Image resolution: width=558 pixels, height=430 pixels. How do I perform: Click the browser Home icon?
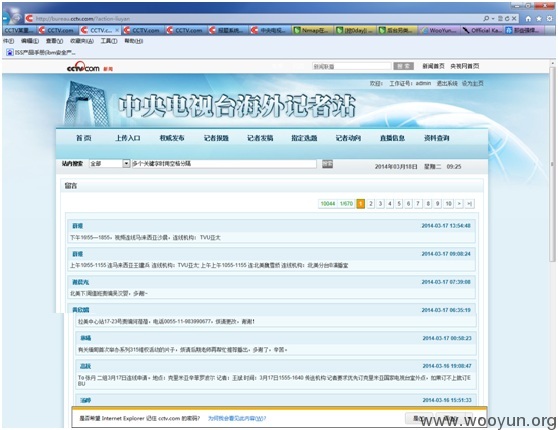pyautogui.click(x=528, y=19)
